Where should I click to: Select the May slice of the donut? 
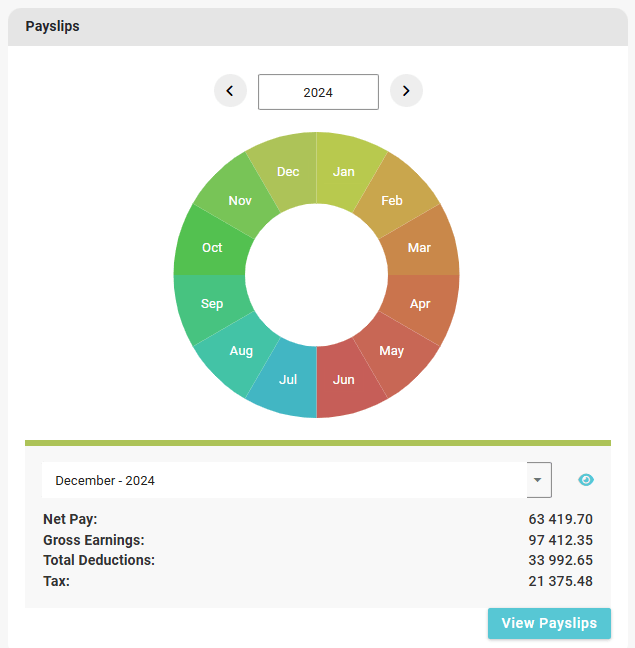tap(392, 350)
